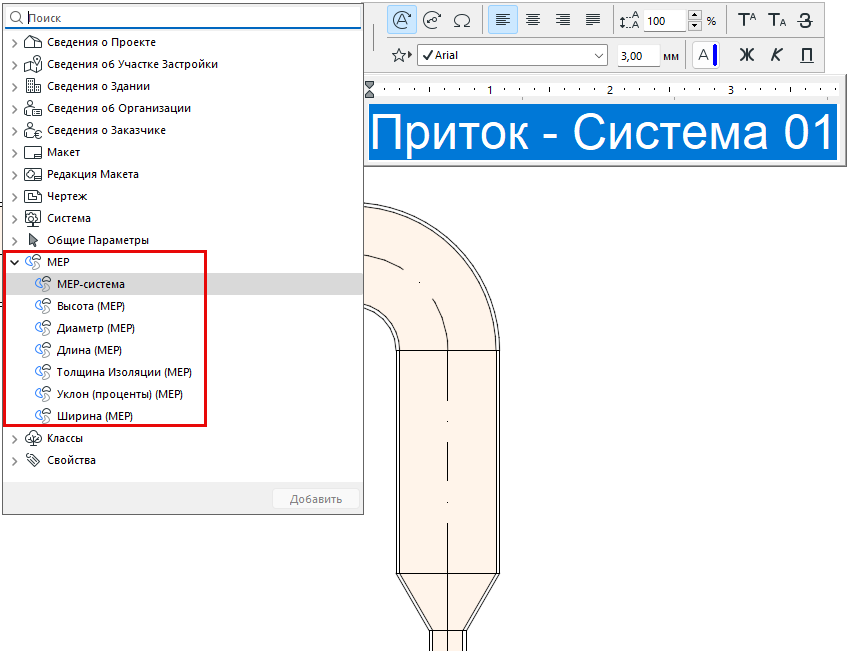Click the Участке Застройки map icon

[33, 64]
